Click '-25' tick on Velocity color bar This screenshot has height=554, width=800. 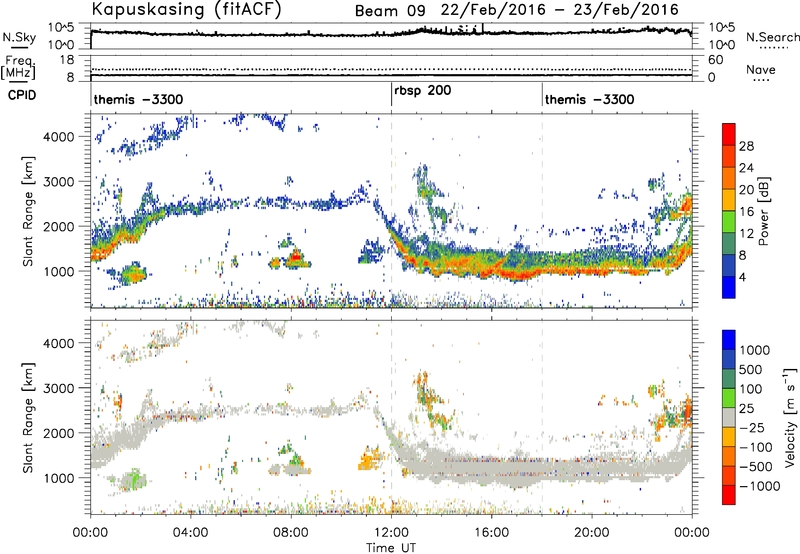752,427
